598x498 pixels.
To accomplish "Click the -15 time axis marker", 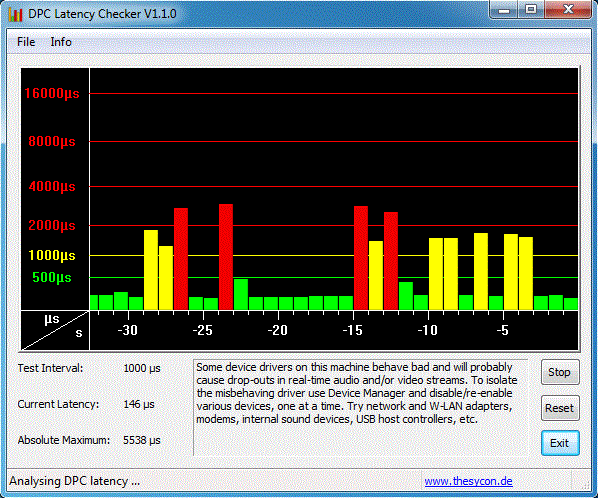I will 353,330.
